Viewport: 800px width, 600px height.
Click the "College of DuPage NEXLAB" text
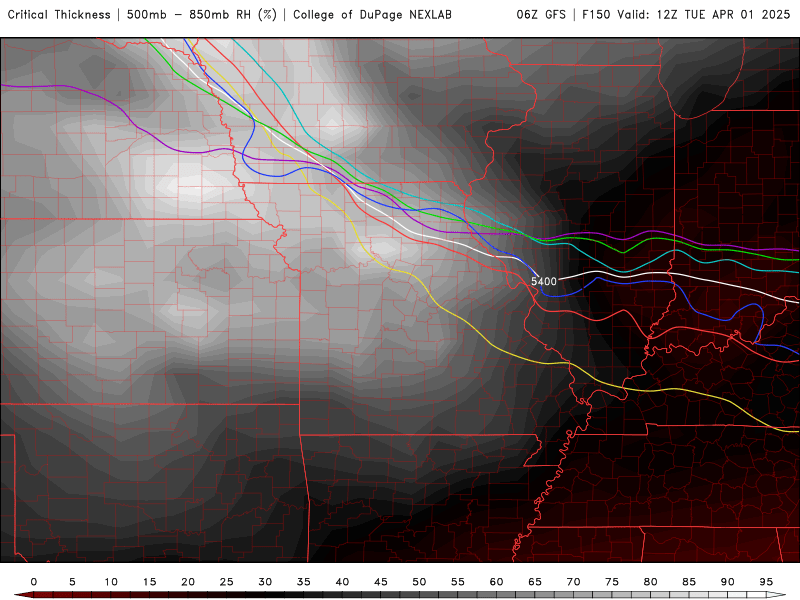pyautogui.click(x=372, y=15)
